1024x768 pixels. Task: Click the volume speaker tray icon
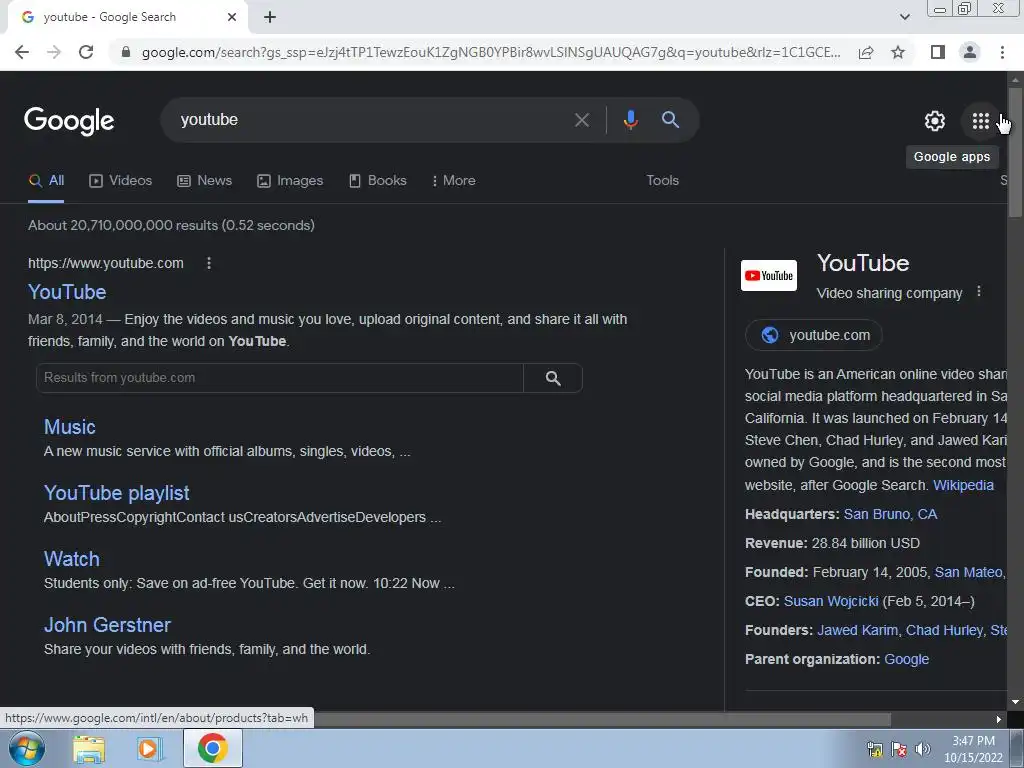point(922,749)
